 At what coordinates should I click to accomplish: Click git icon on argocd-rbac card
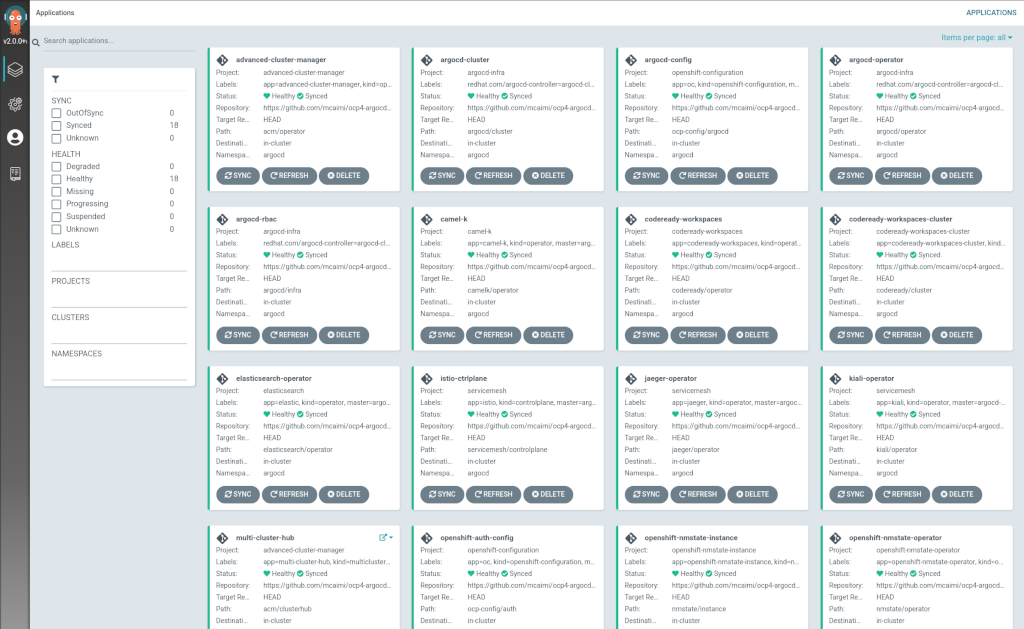tap(222, 219)
